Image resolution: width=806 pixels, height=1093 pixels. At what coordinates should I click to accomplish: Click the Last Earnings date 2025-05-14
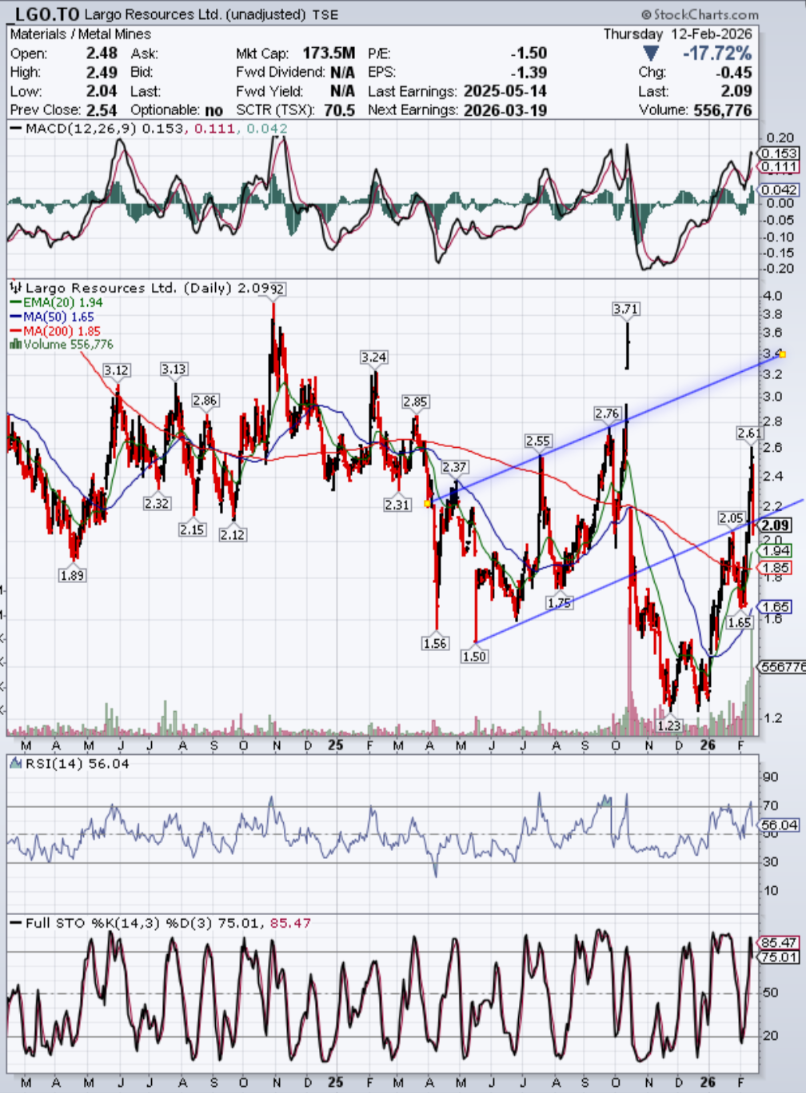tap(505, 91)
